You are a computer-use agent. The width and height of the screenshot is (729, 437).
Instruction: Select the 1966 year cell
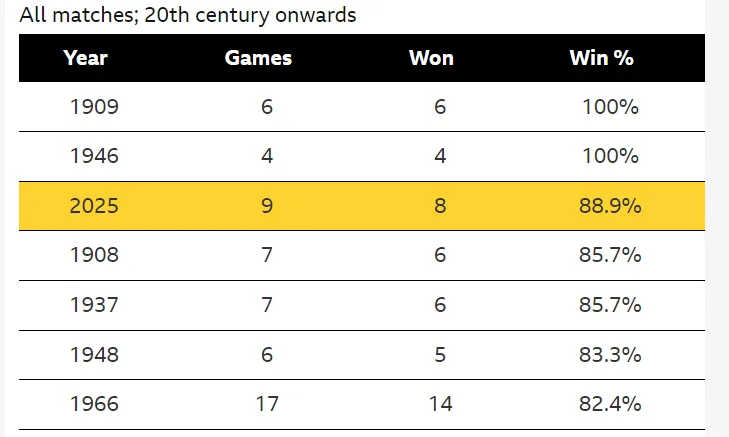[x=94, y=404]
